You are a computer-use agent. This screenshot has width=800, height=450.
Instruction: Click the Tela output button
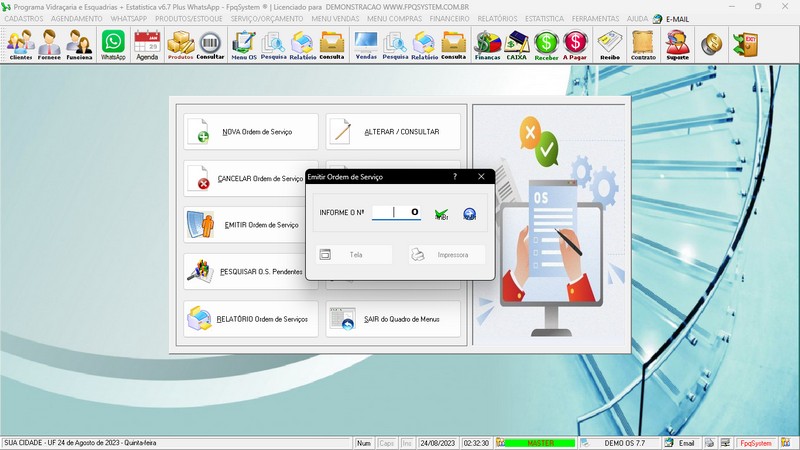pyautogui.click(x=354, y=255)
